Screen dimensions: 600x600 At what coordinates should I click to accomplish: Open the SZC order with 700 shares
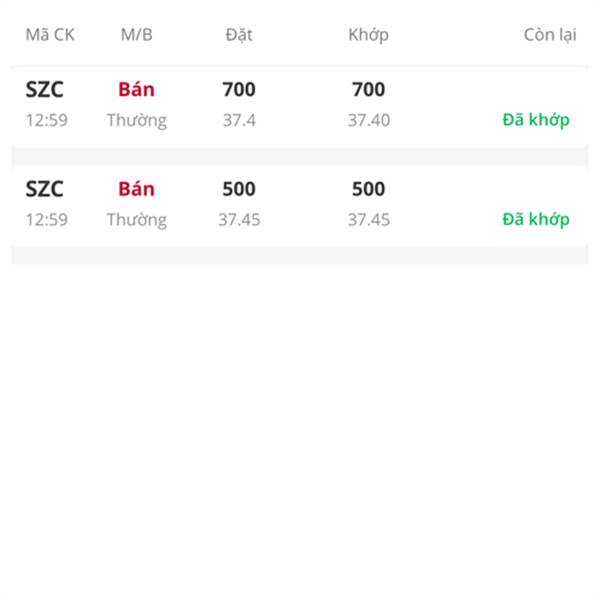pyautogui.click(x=300, y=105)
